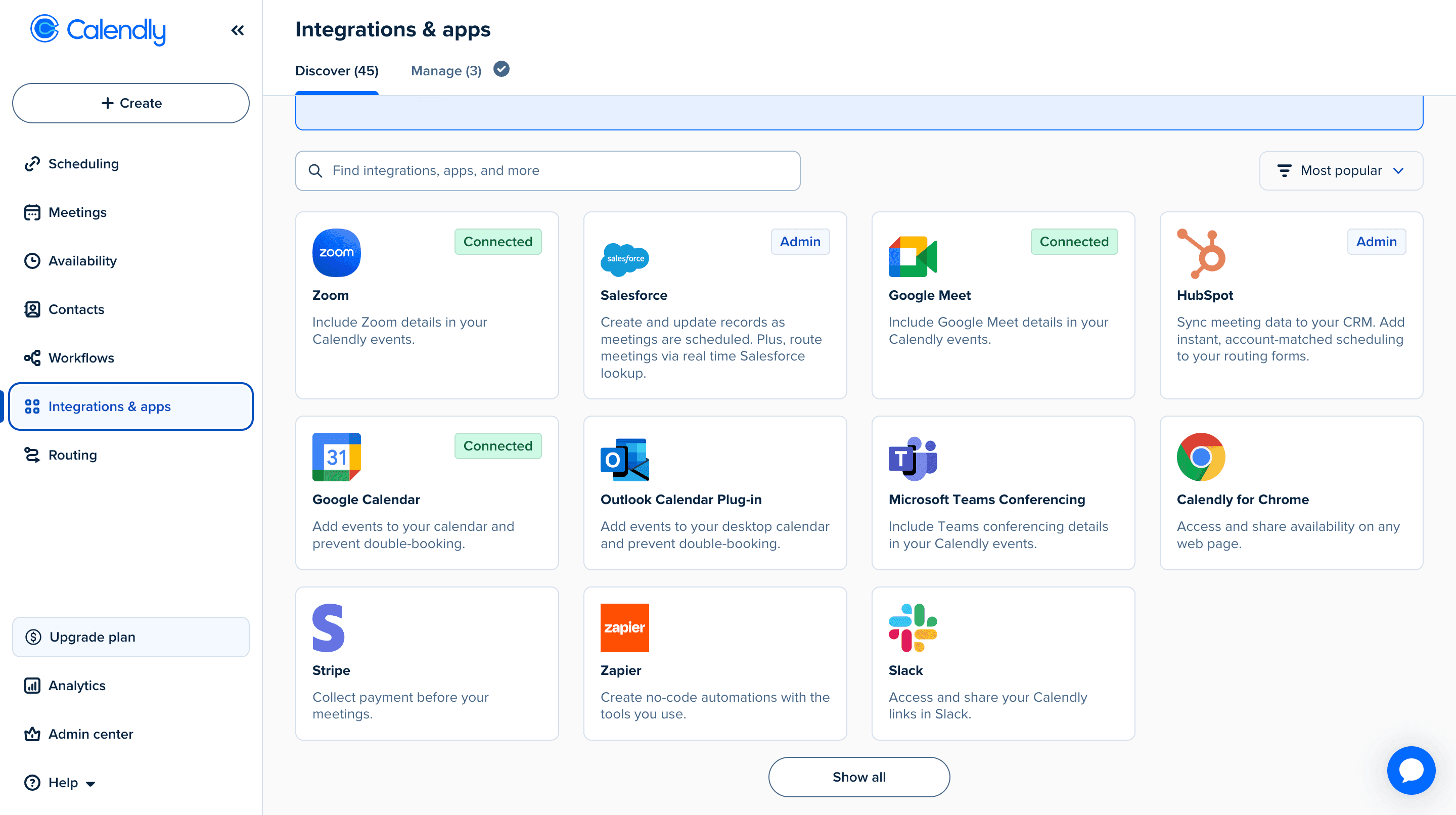Open the Stripe title

pyautogui.click(x=331, y=670)
